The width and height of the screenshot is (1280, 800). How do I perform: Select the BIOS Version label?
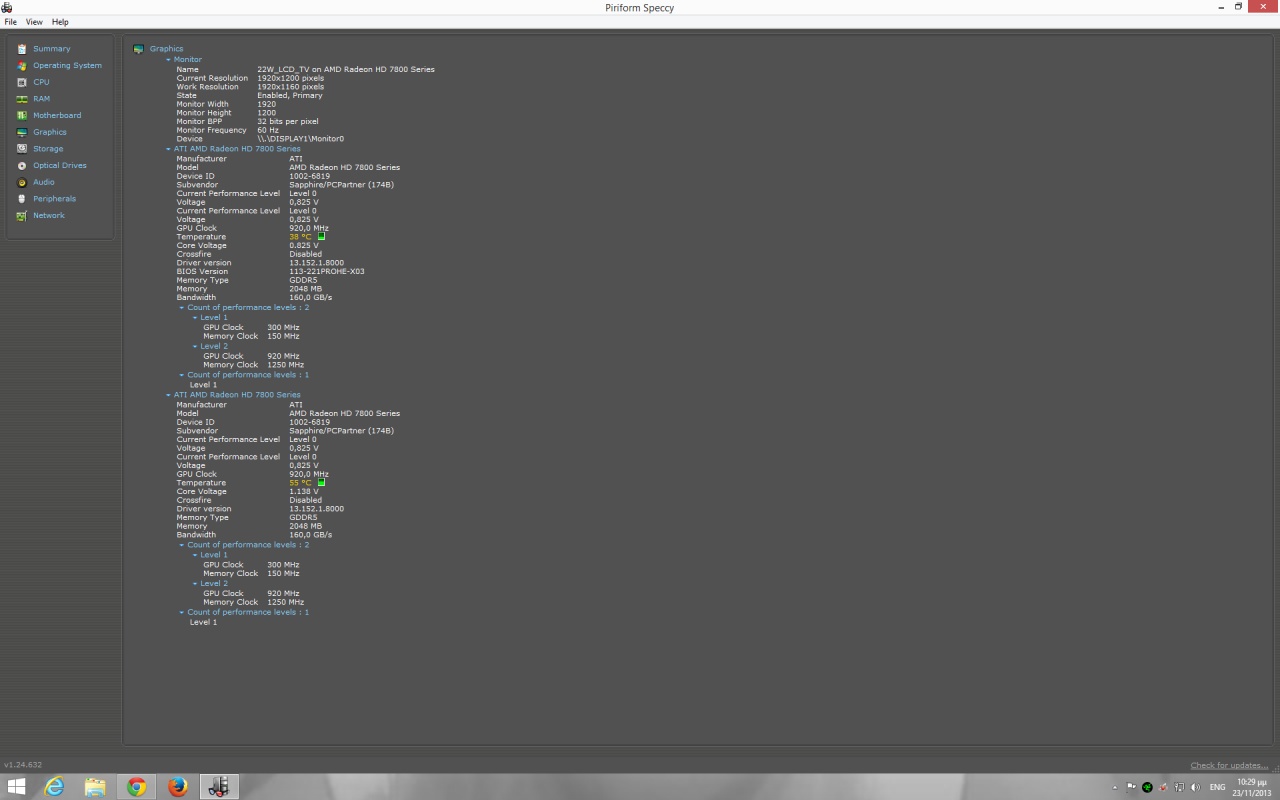(x=202, y=272)
